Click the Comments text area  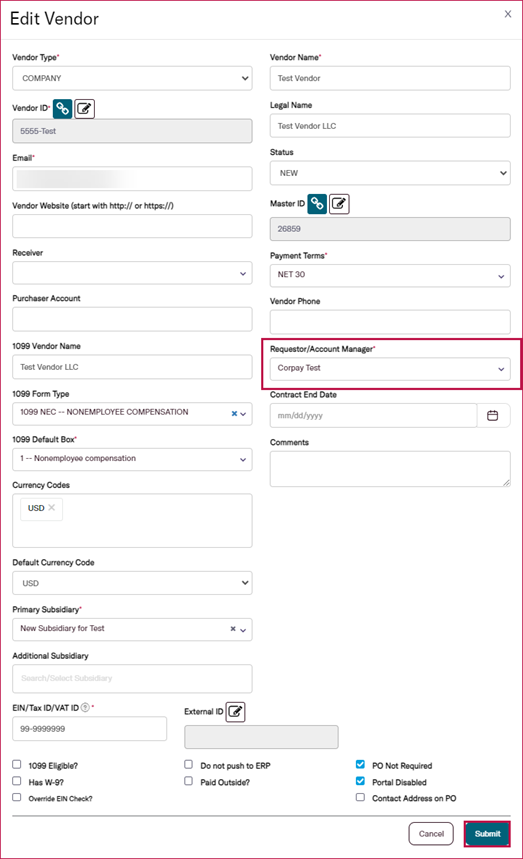point(390,469)
